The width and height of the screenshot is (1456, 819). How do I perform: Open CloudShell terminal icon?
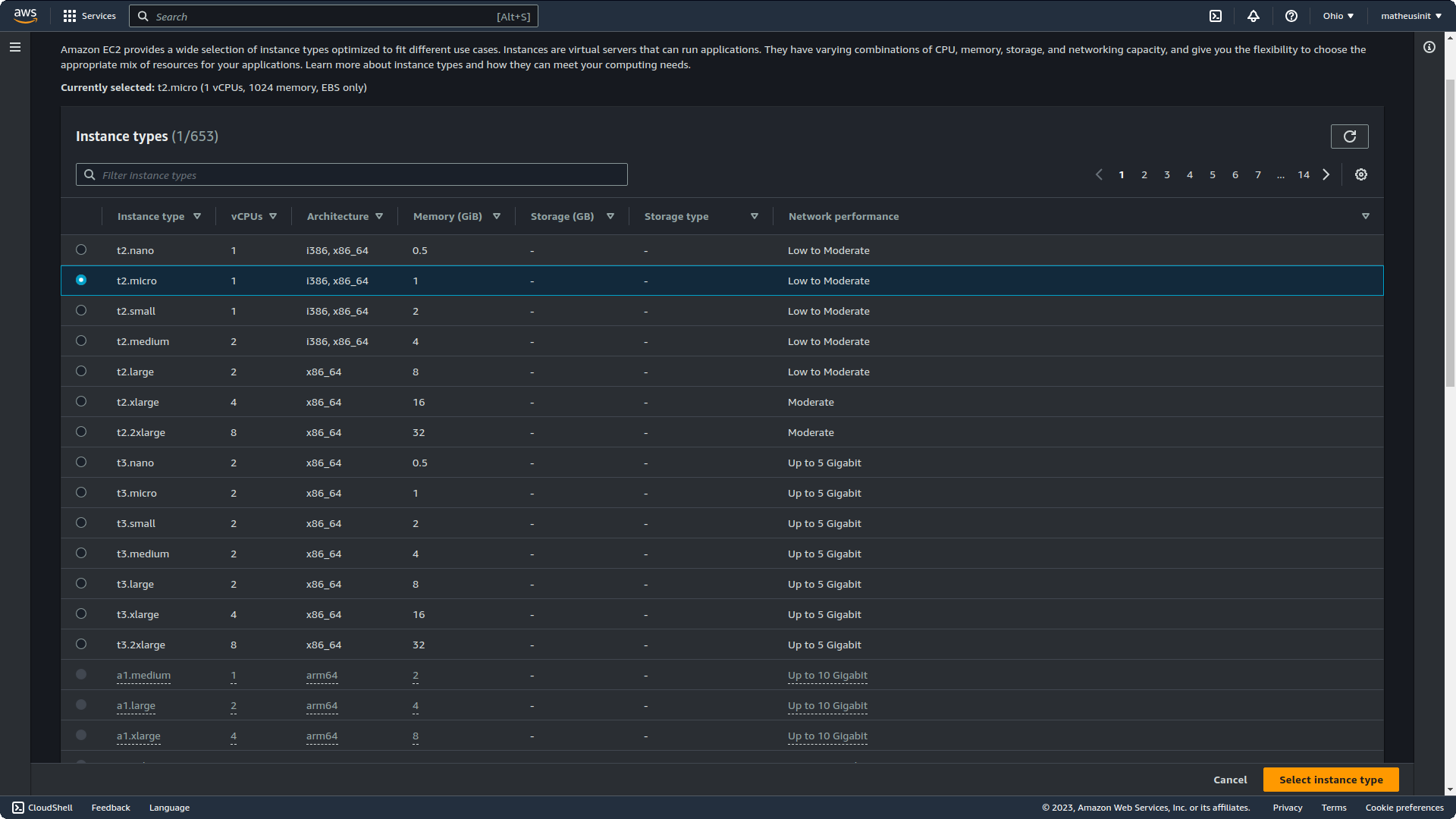coord(1216,16)
